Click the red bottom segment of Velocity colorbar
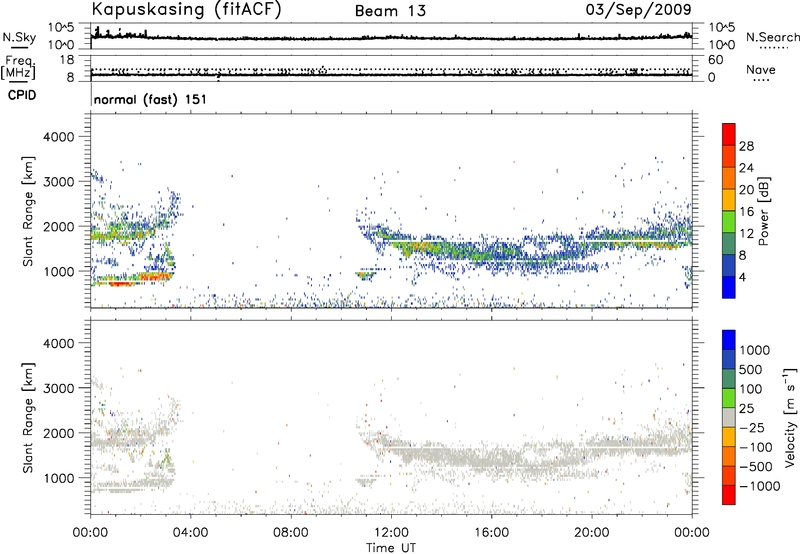 click(729, 495)
